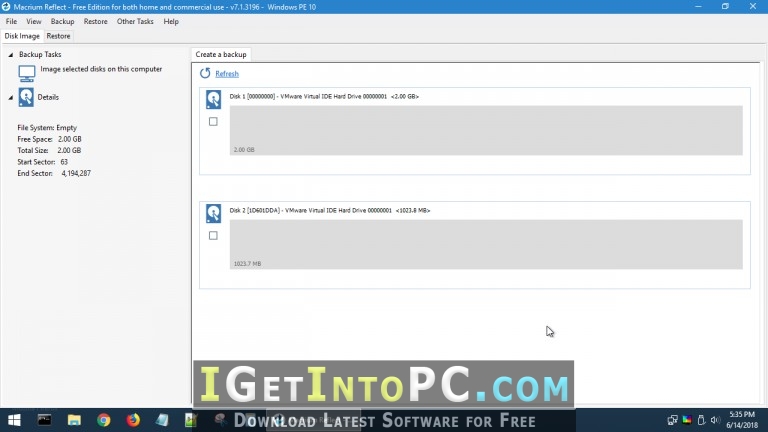The image size is (768, 432).
Task: Click the Backup Tasks heading
Action: pos(40,54)
